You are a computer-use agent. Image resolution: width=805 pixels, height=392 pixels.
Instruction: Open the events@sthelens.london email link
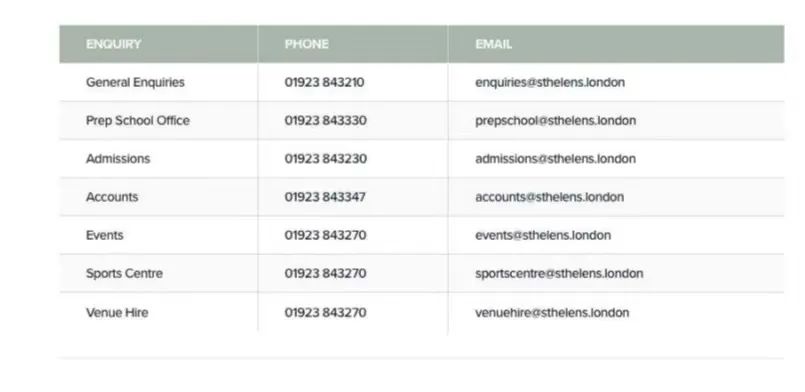coord(543,236)
